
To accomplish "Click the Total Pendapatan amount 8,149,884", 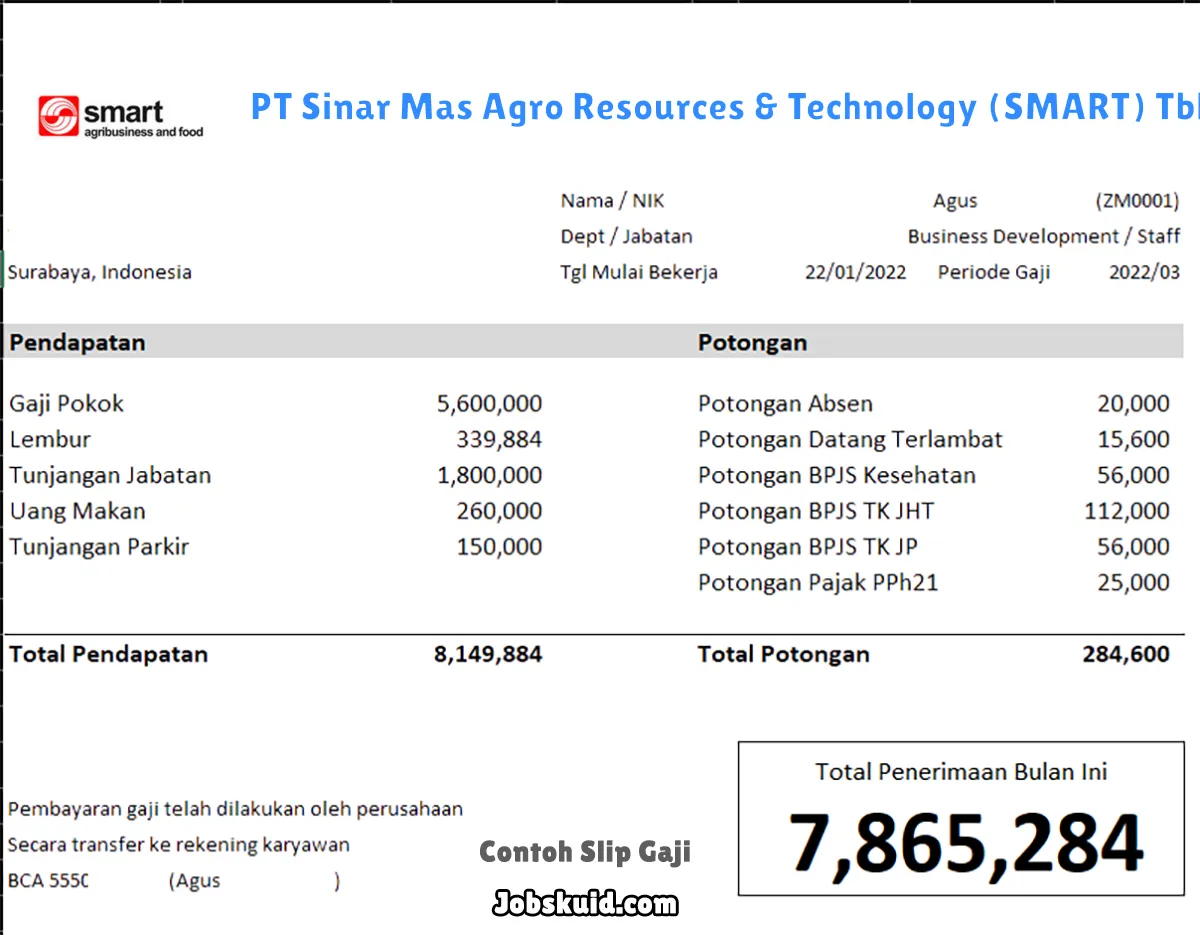I will (488, 654).
